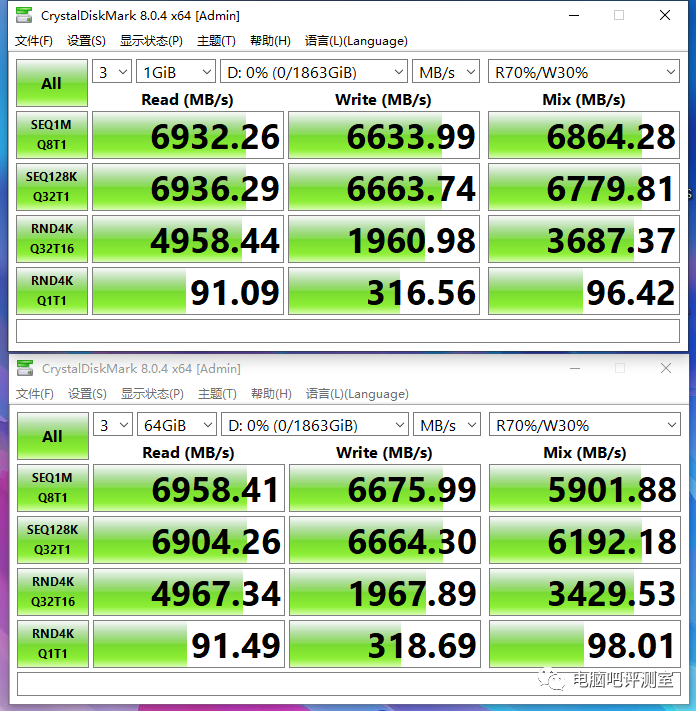
Task: Open 设置(S) menu in bottom window
Action: (x=87, y=394)
